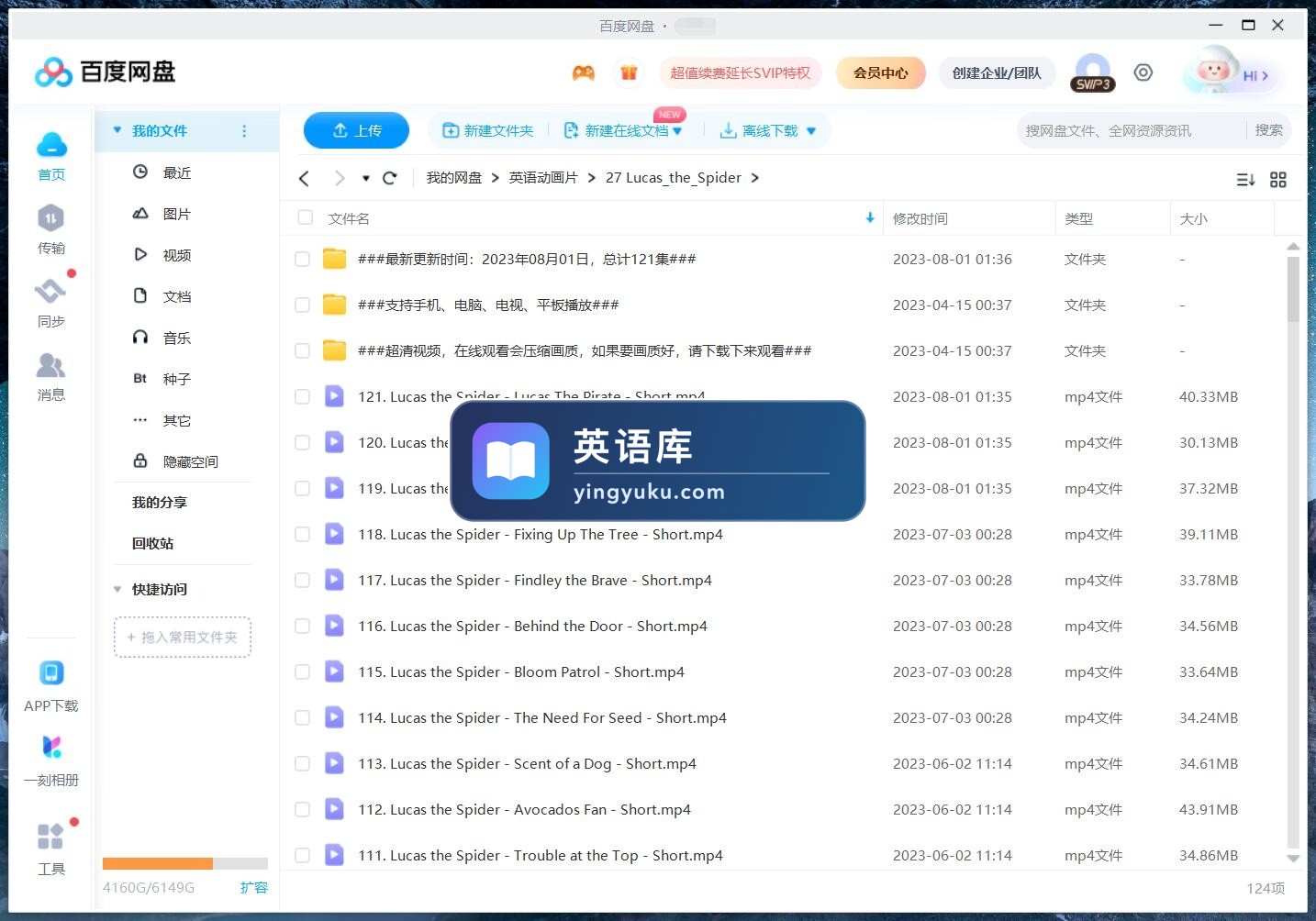The image size is (1316, 921).
Task: Click the 最近 recent clock icon
Action: [140, 172]
